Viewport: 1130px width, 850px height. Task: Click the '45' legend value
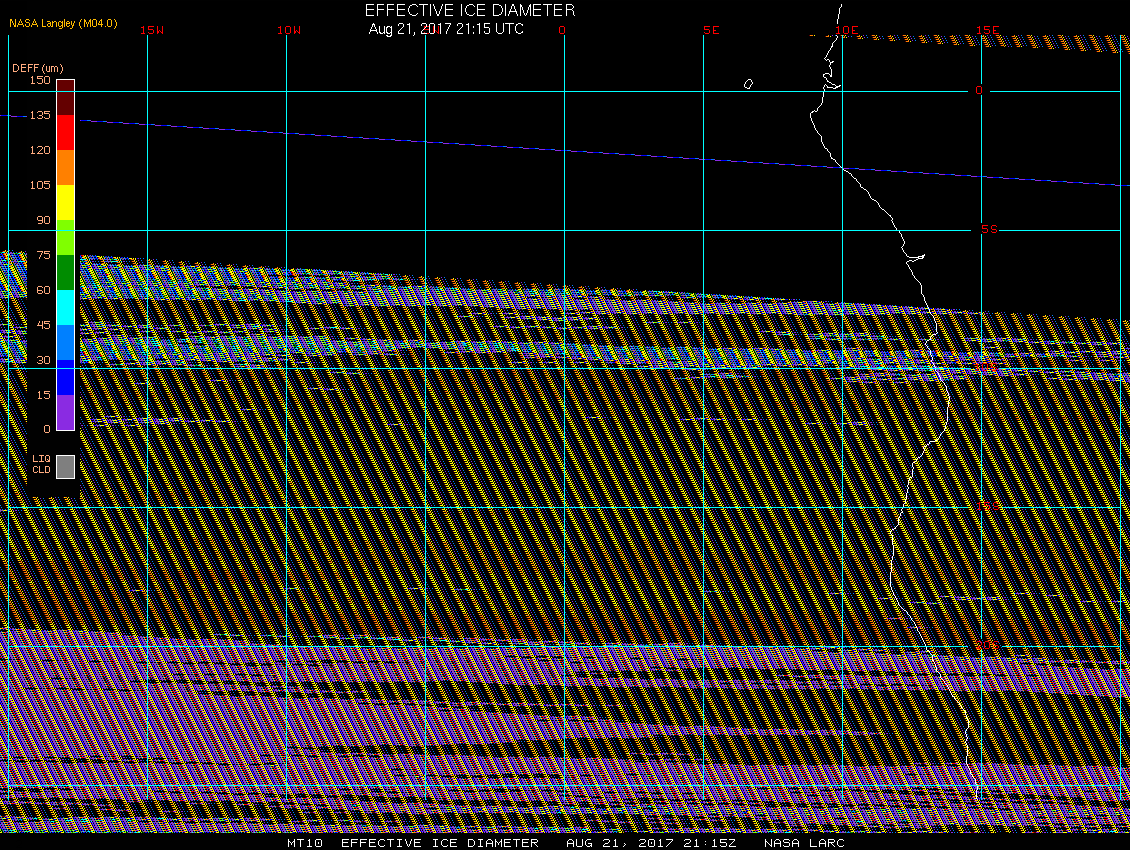[44, 324]
